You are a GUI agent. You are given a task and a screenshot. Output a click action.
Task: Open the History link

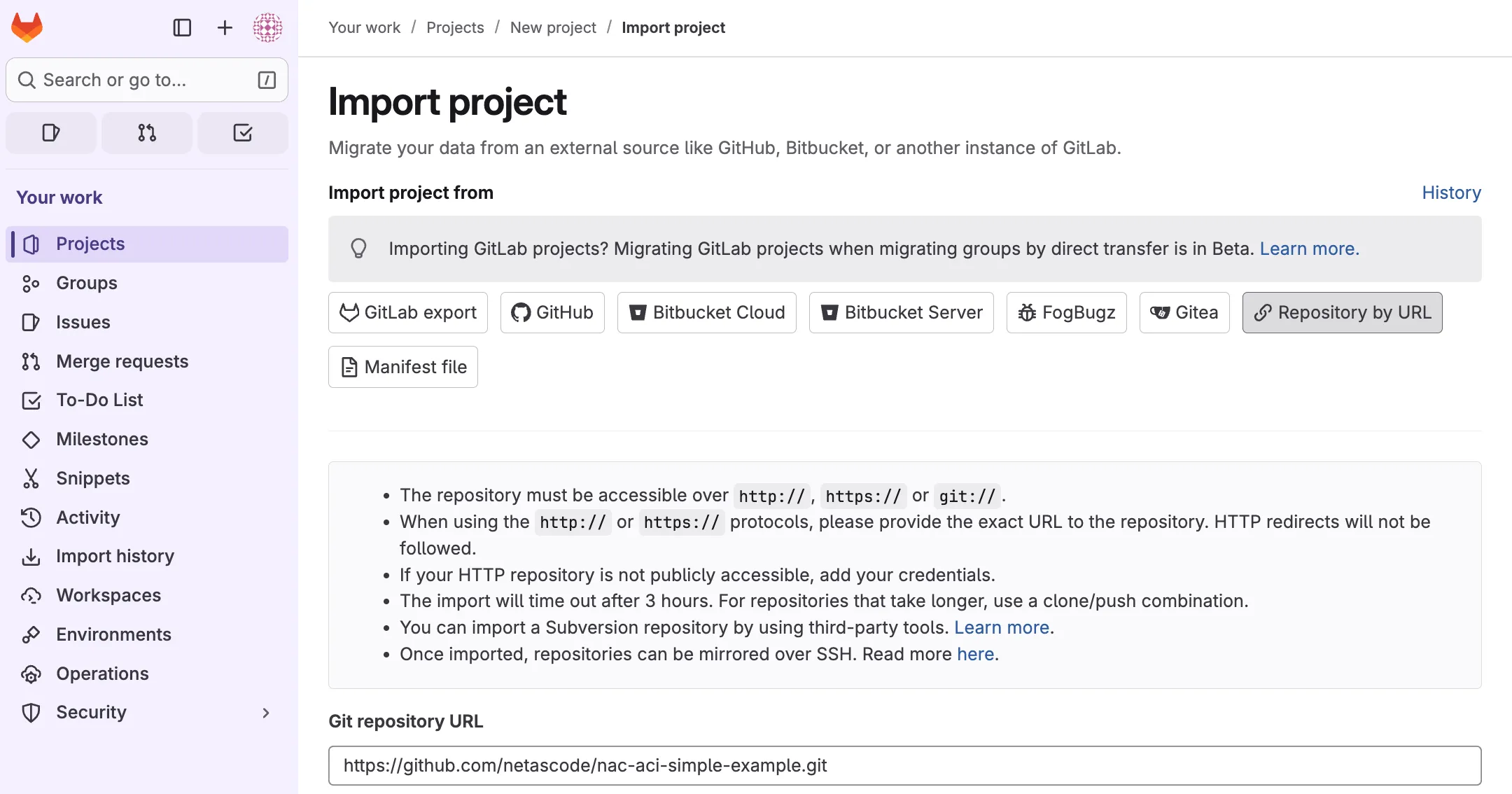pos(1451,193)
